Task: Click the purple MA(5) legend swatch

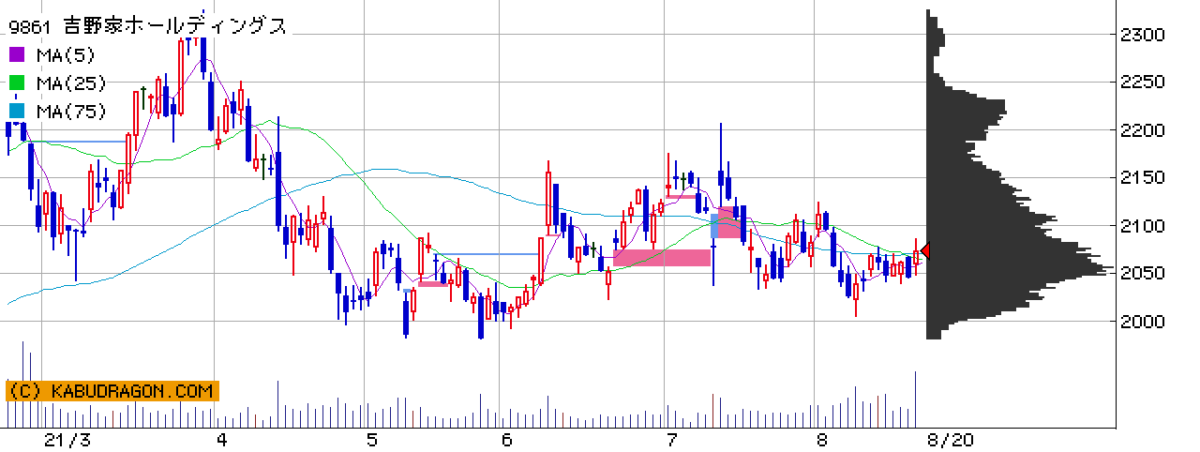Action: tap(19, 55)
